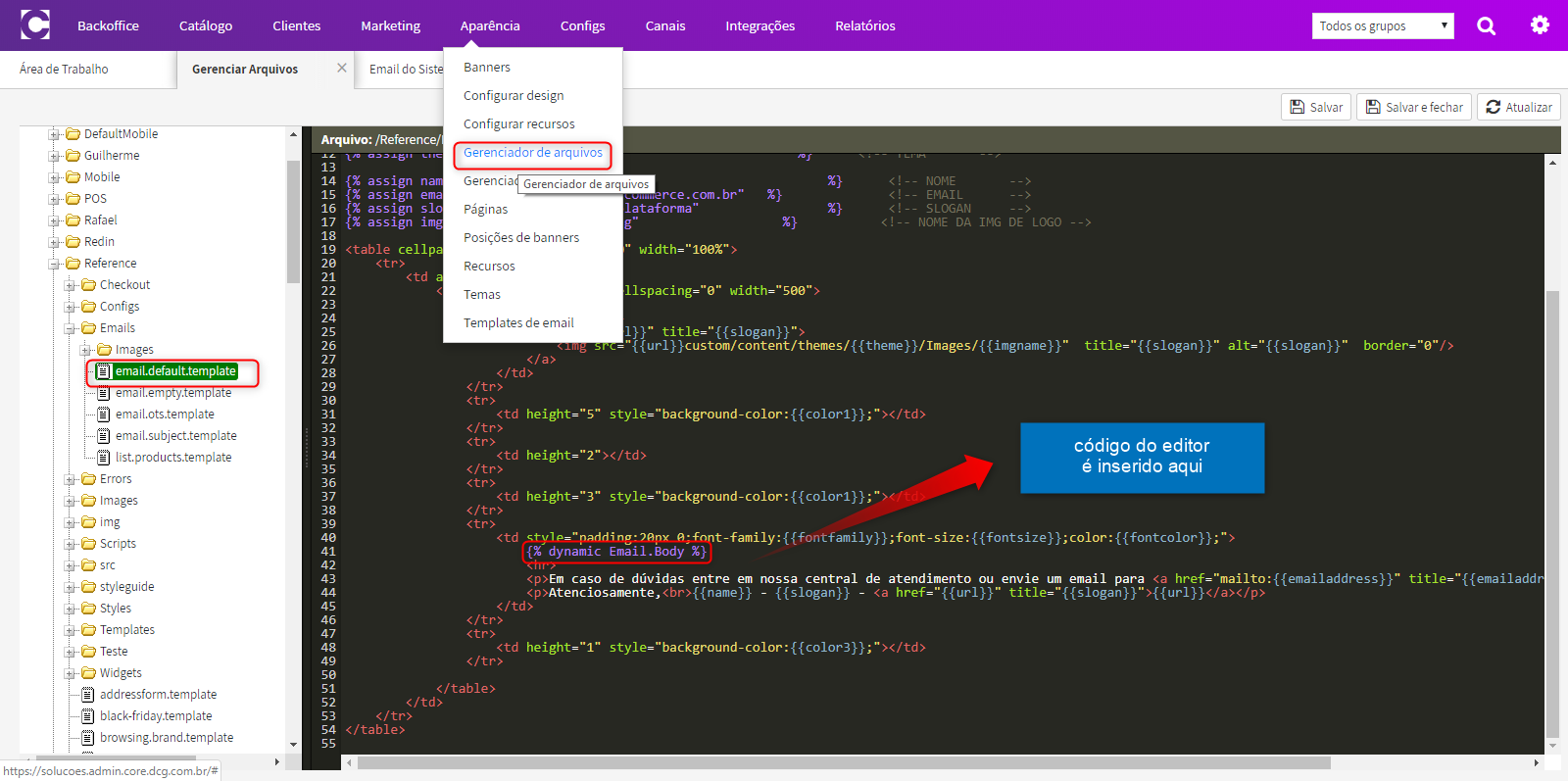Switch to Área de Trabalho tab
The width and height of the screenshot is (1568, 781).
click(64, 70)
